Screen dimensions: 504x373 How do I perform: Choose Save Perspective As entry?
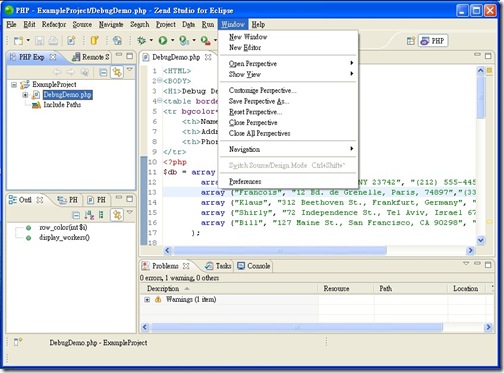tap(259, 101)
